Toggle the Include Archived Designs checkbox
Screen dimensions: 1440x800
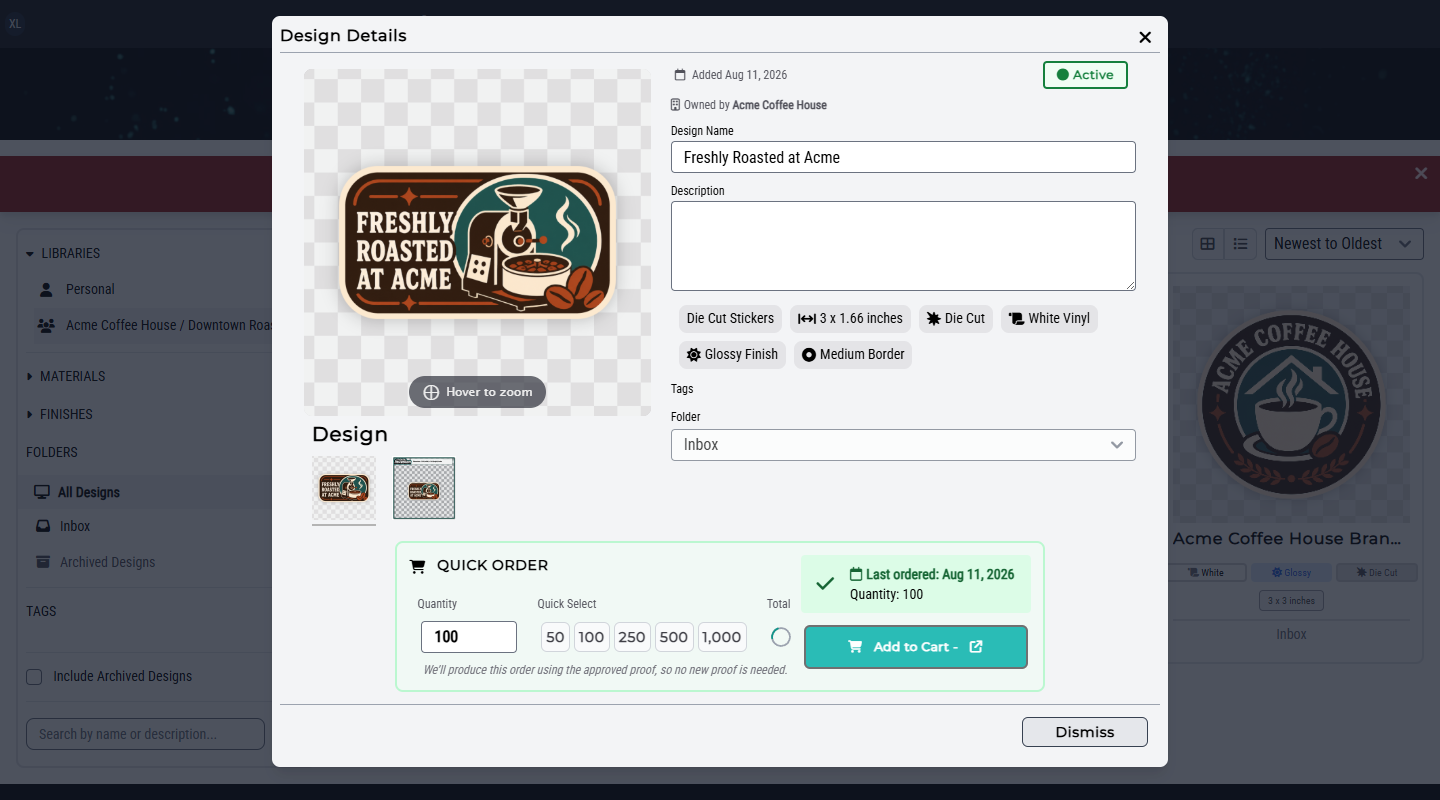[x=34, y=677]
